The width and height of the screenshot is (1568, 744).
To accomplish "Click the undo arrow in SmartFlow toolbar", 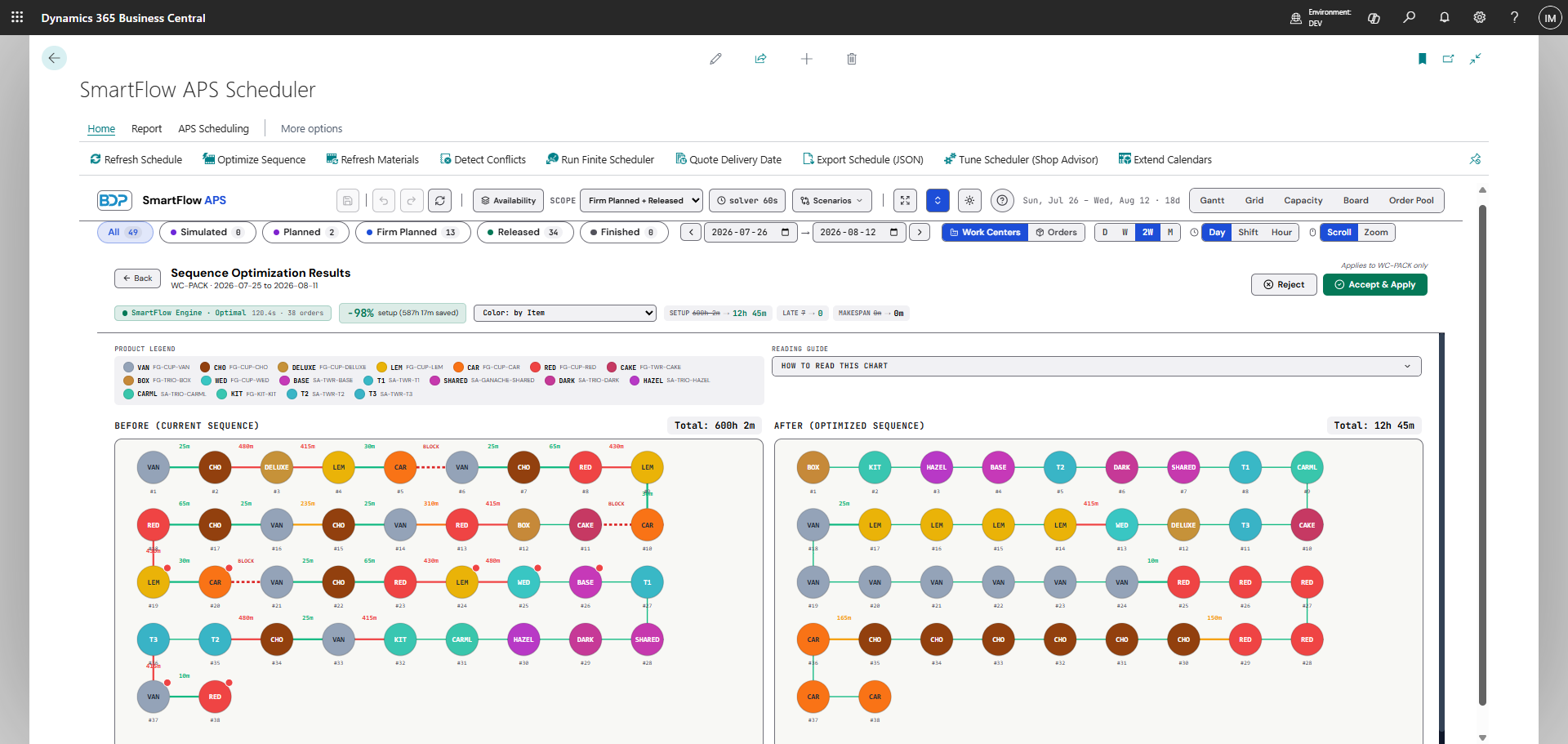I will click(384, 200).
